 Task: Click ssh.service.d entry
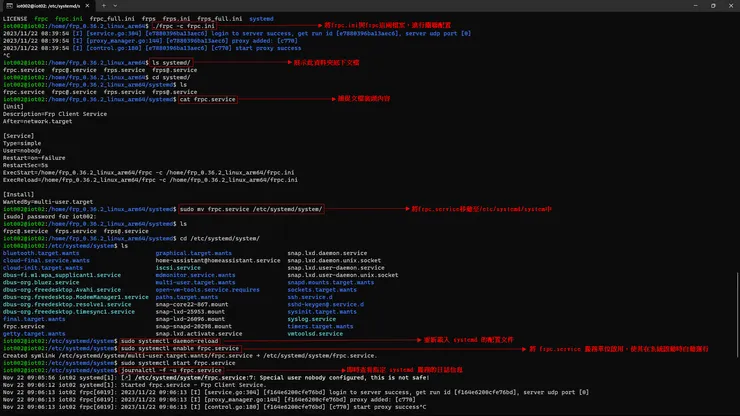click(x=310, y=297)
